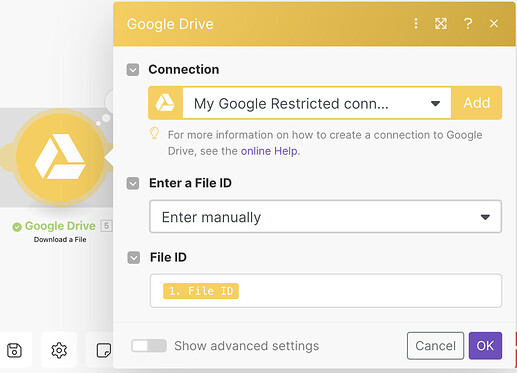The image size is (517, 373).
Task: Open the online Help link
Action: [x=269, y=151]
